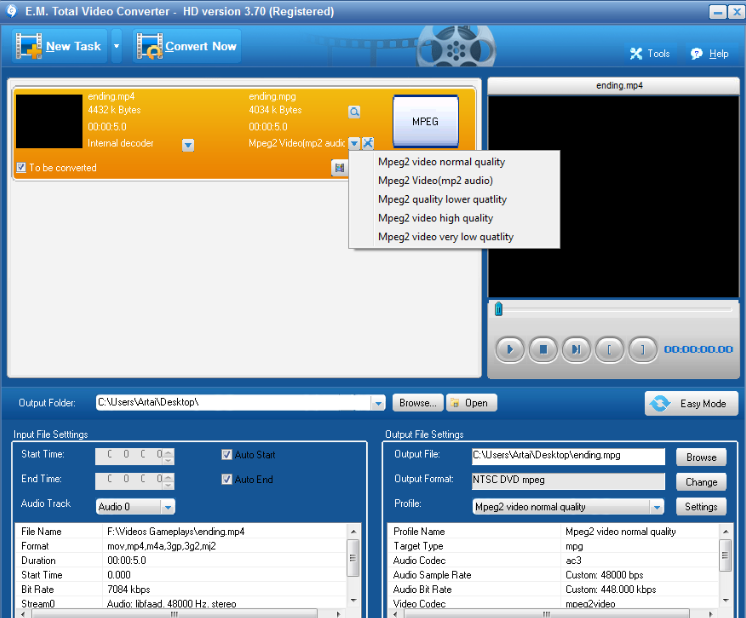Screen dimensions: 746x618
Task: Click the Output Folder path field
Action: click(x=233, y=402)
